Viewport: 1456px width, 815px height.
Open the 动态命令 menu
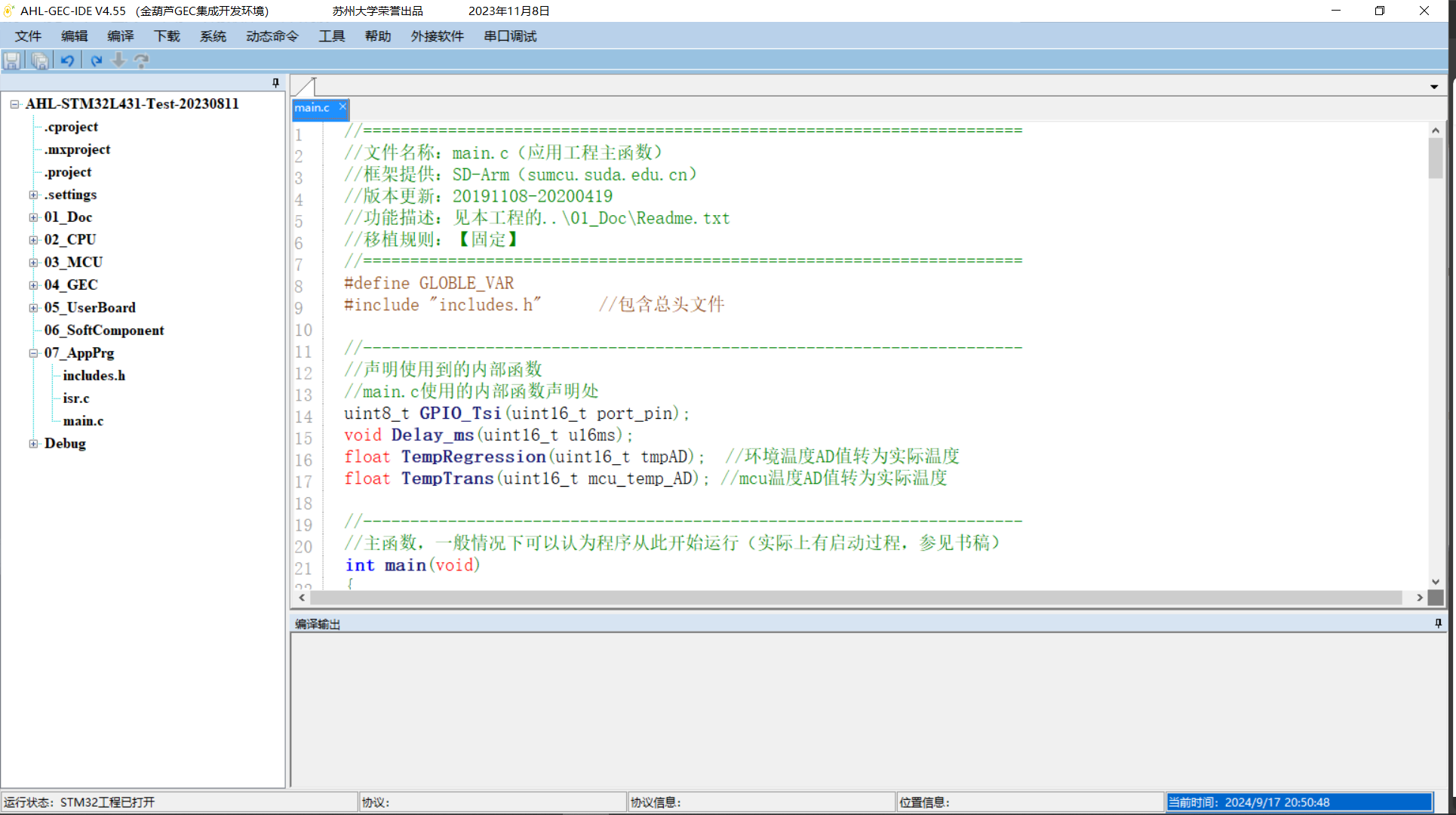click(x=272, y=36)
